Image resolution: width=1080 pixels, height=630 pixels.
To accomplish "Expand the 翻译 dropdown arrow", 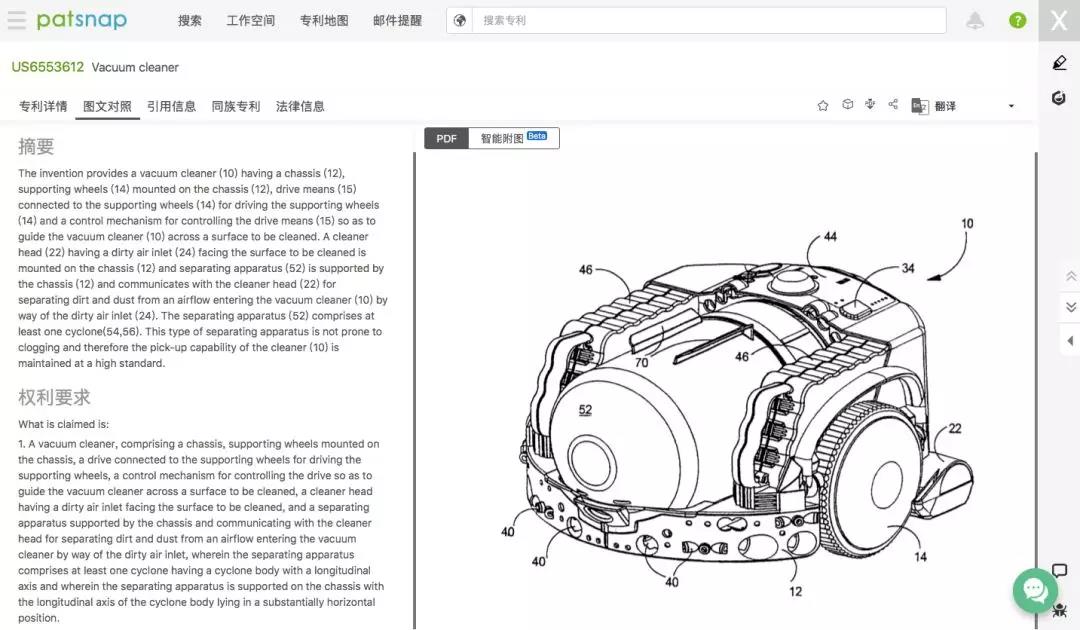I will coord(1011,107).
